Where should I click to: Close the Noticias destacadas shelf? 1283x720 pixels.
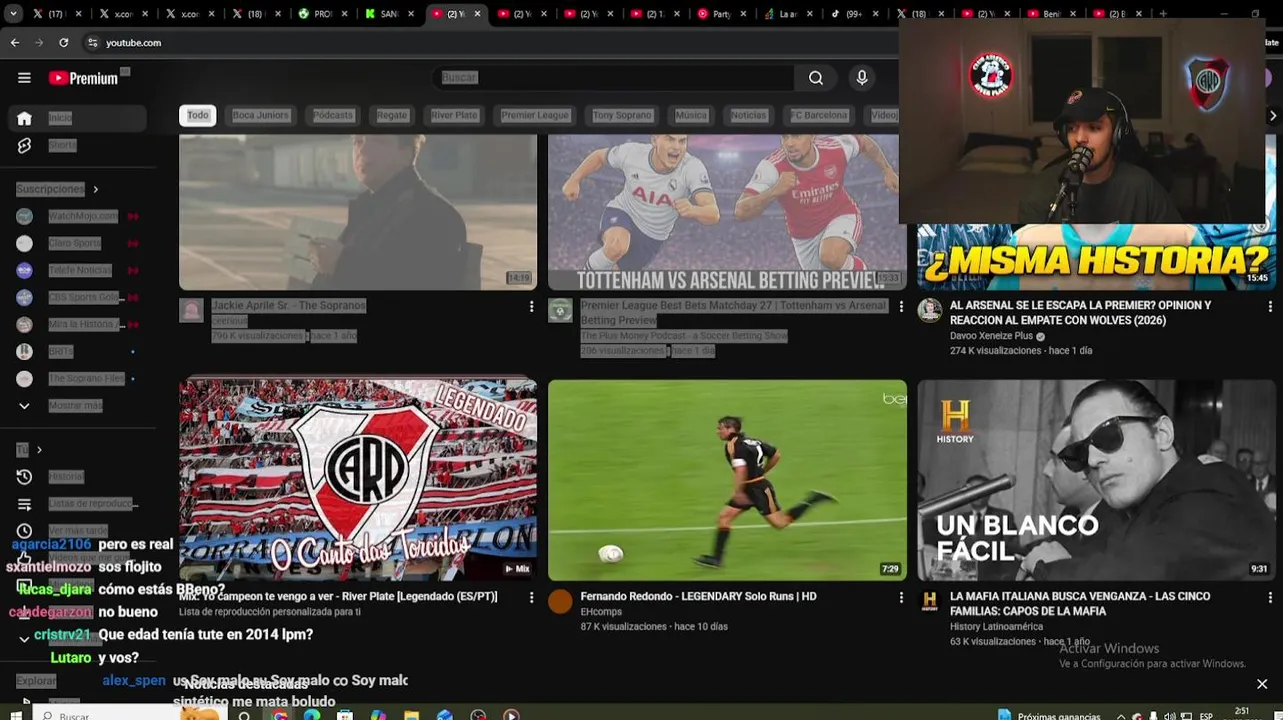pos(1262,684)
